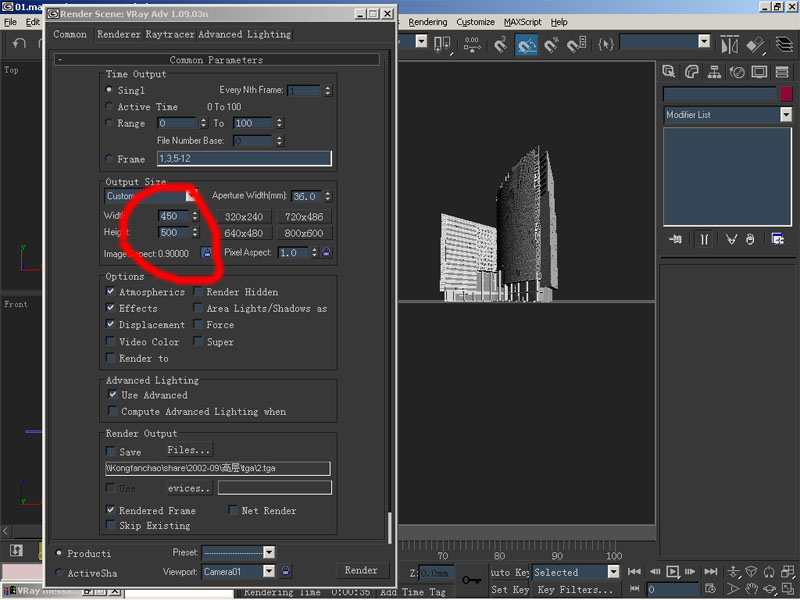Open the Viewport Camera01 dropdown
800x600 pixels.
(x=268, y=572)
